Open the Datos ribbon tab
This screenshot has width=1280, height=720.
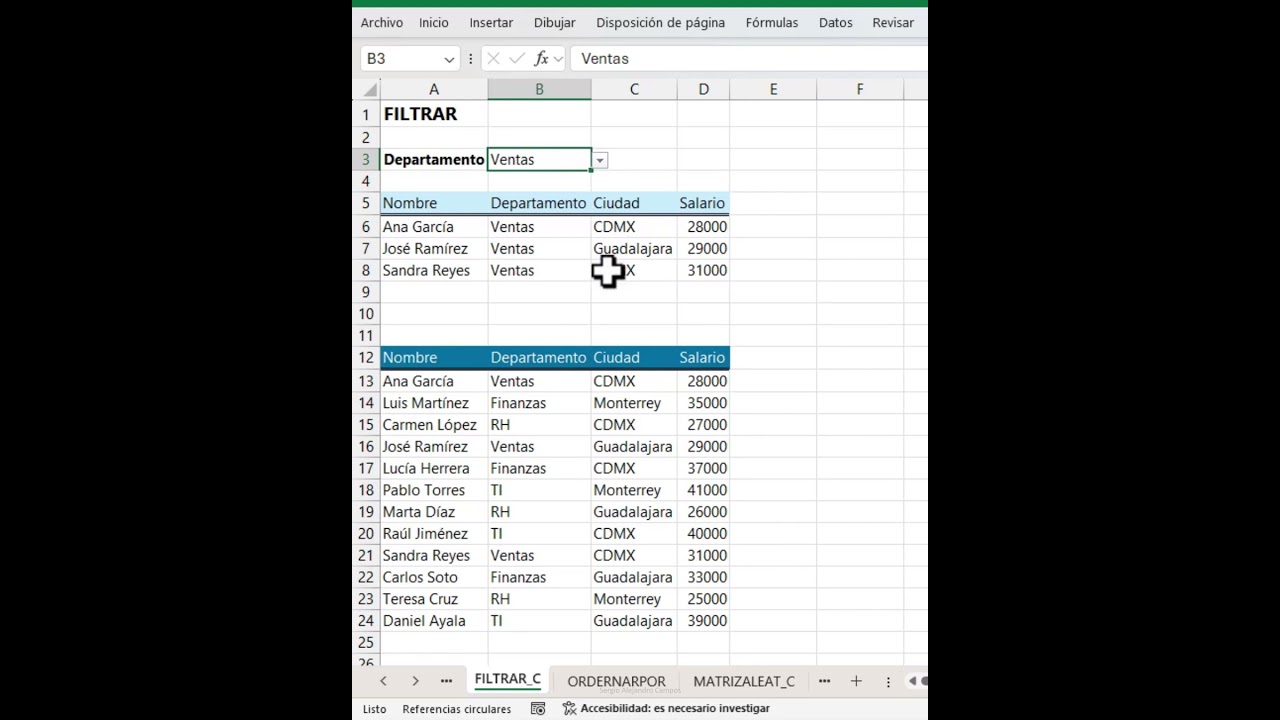(x=836, y=22)
